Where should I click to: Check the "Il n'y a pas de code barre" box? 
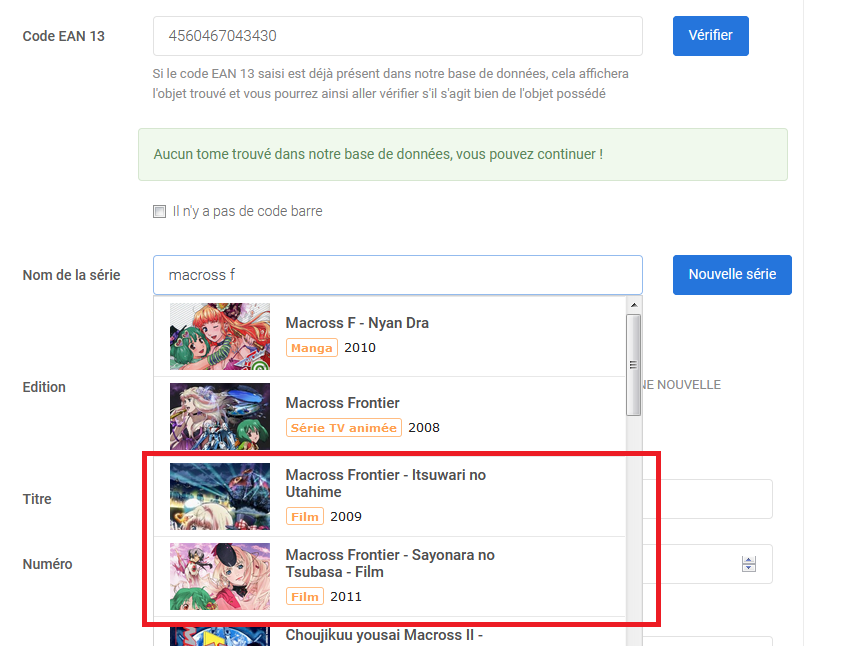(x=159, y=211)
